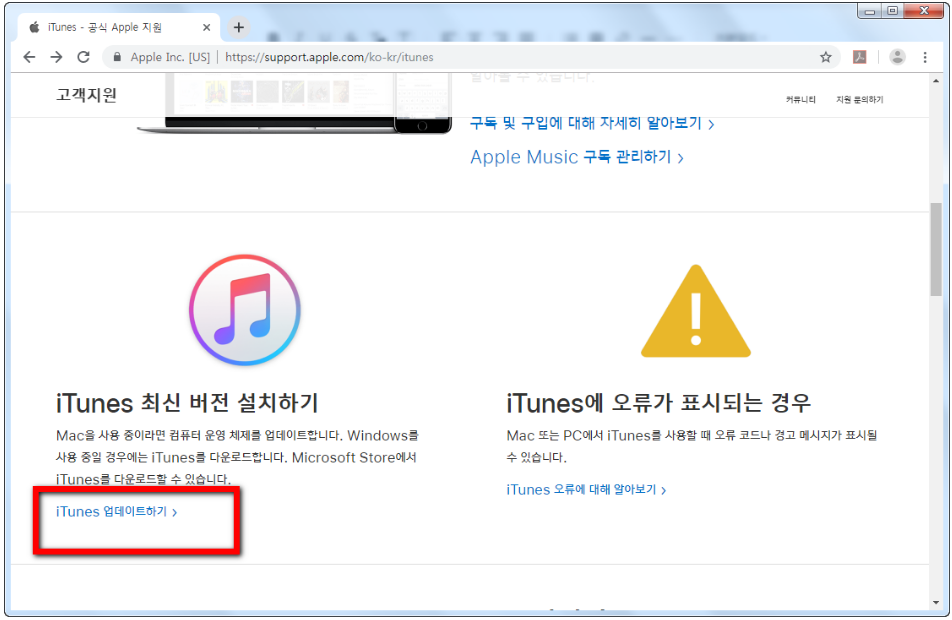Click the 고객지원 header title
Screen dimensions: 952x620
pyautogui.click(x=86, y=95)
